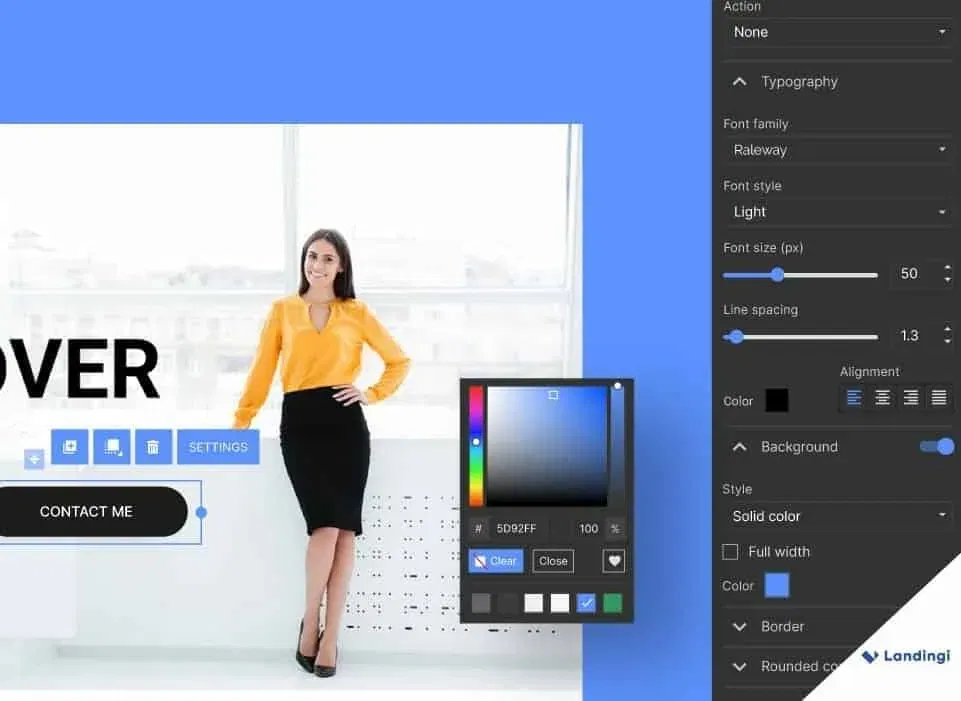Align text right
The width and height of the screenshot is (961, 701).
click(x=911, y=398)
